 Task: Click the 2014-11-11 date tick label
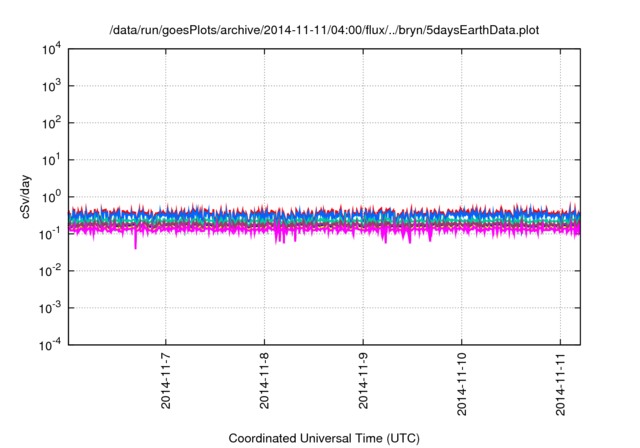(x=560, y=384)
